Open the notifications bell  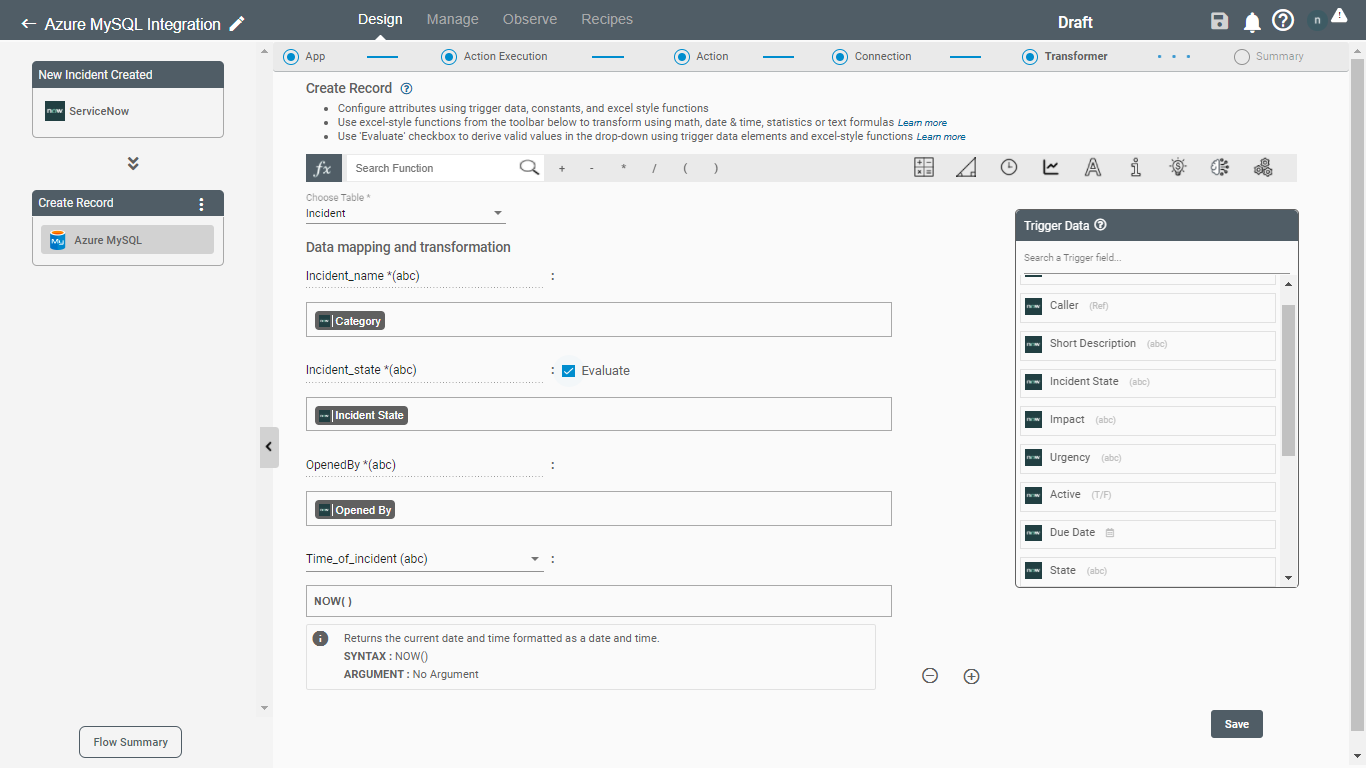pyautogui.click(x=1252, y=22)
